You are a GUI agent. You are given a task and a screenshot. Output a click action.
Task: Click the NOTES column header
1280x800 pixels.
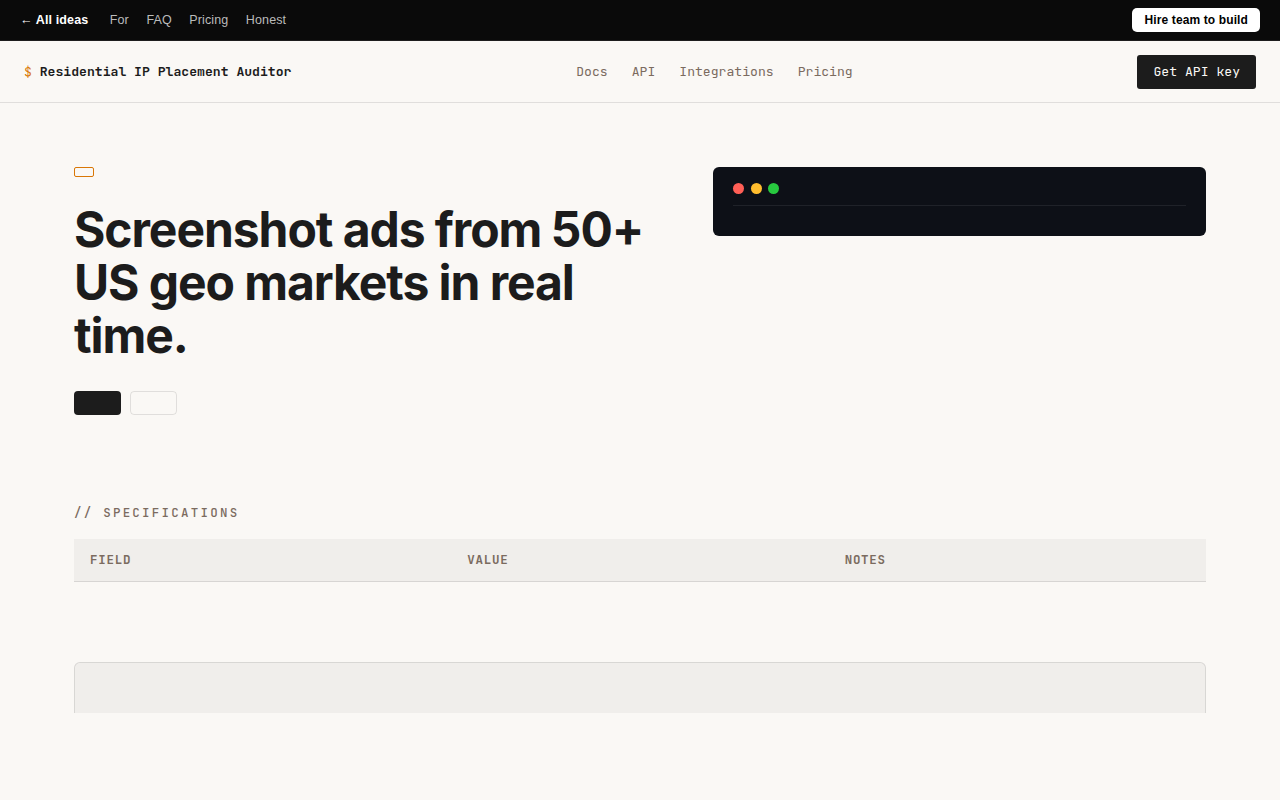(x=865, y=560)
